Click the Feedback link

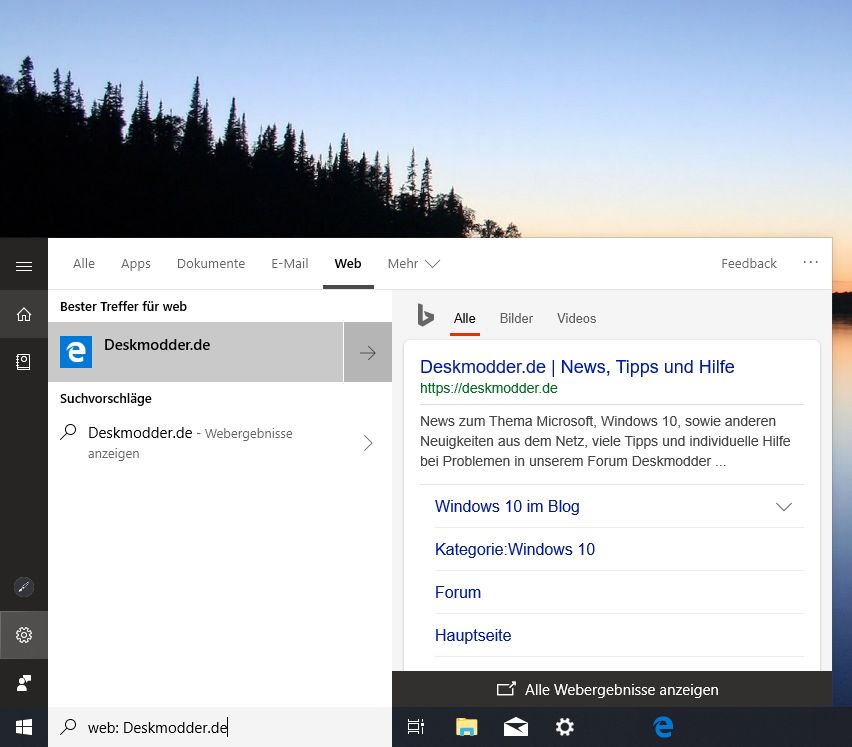coord(749,263)
